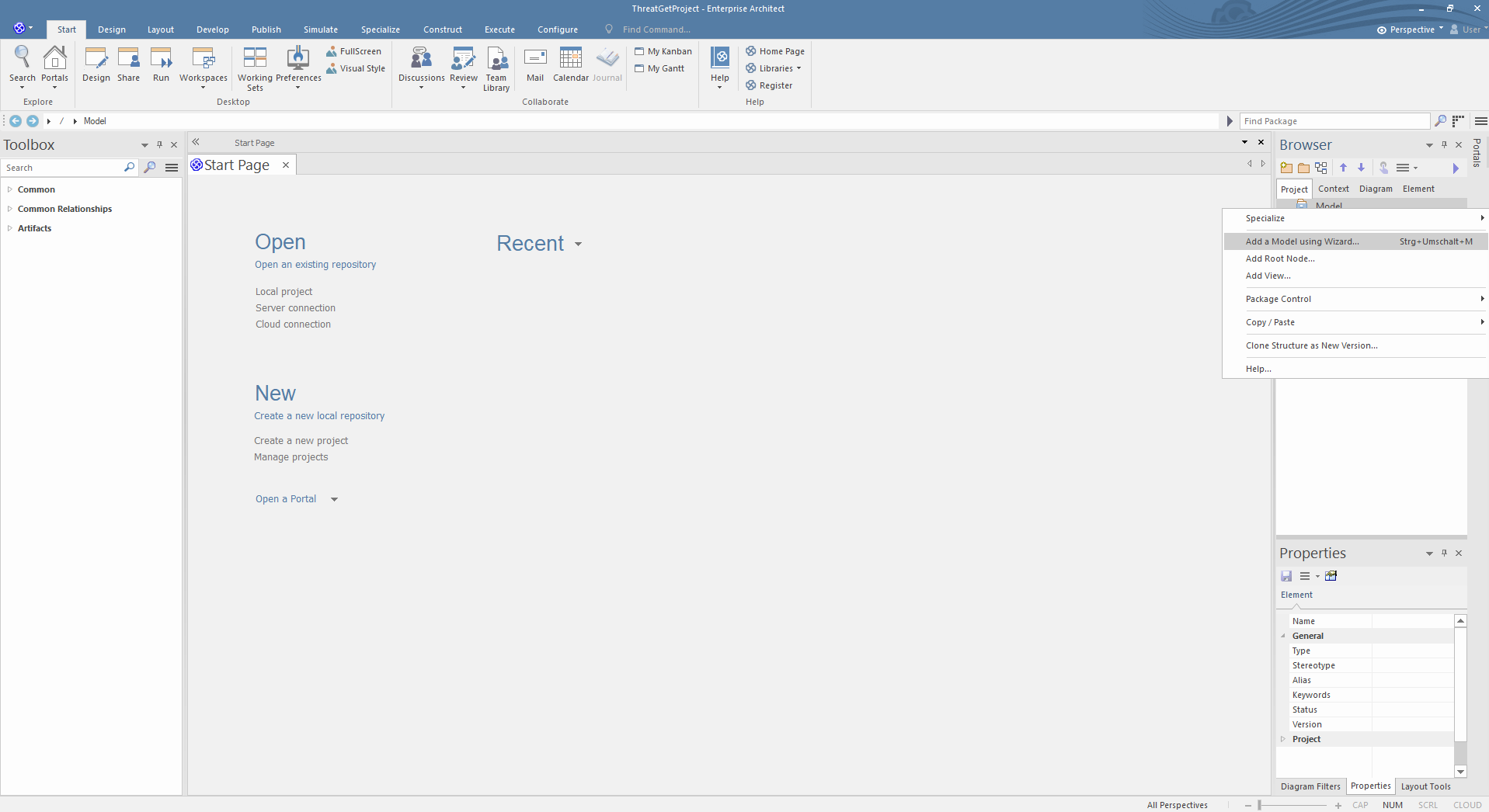The width and height of the screenshot is (1489, 812).
Task: Click the Properties scrollbar down arrow
Action: 1460,772
